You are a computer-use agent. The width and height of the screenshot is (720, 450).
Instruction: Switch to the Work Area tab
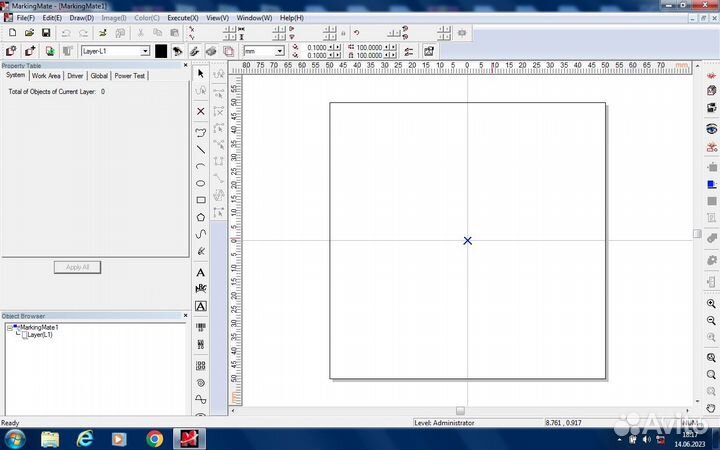(47, 76)
